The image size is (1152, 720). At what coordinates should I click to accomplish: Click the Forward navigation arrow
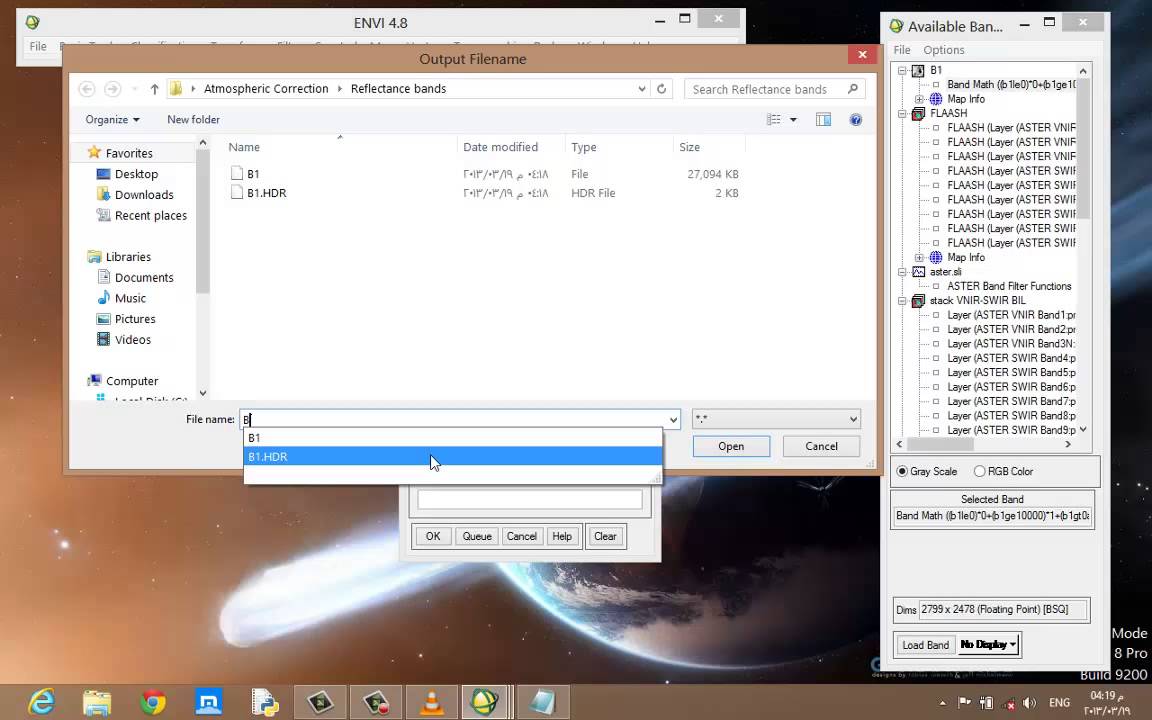[112, 89]
